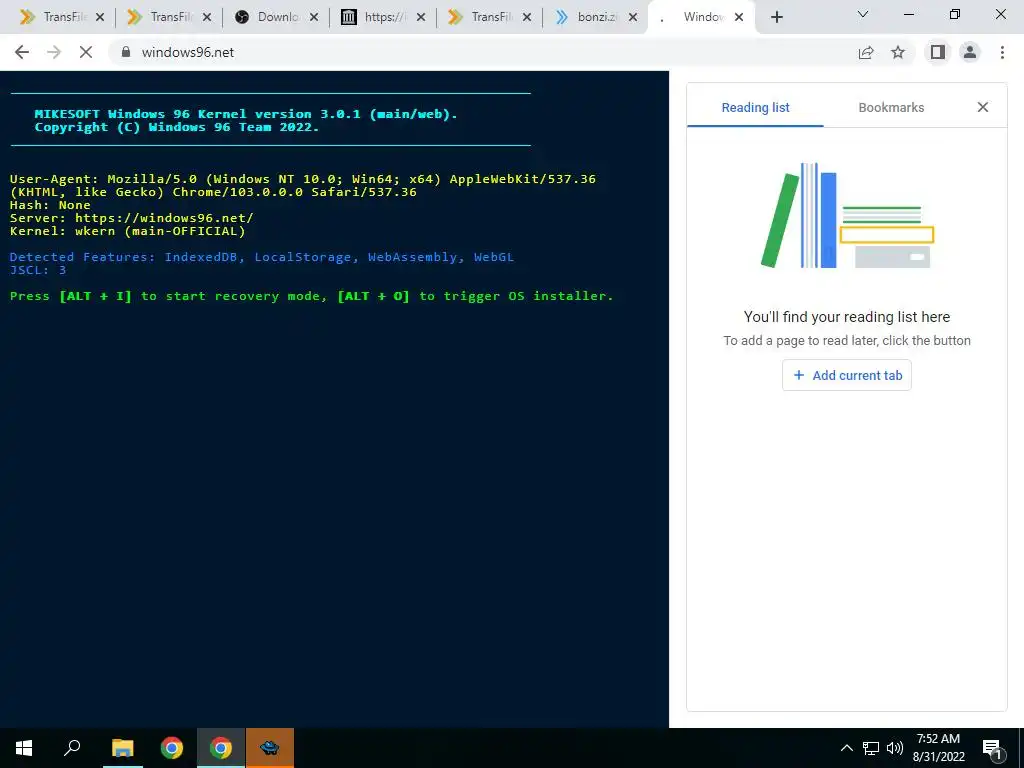Click the Add current tab button
The image size is (1024, 768).
[846, 376]
